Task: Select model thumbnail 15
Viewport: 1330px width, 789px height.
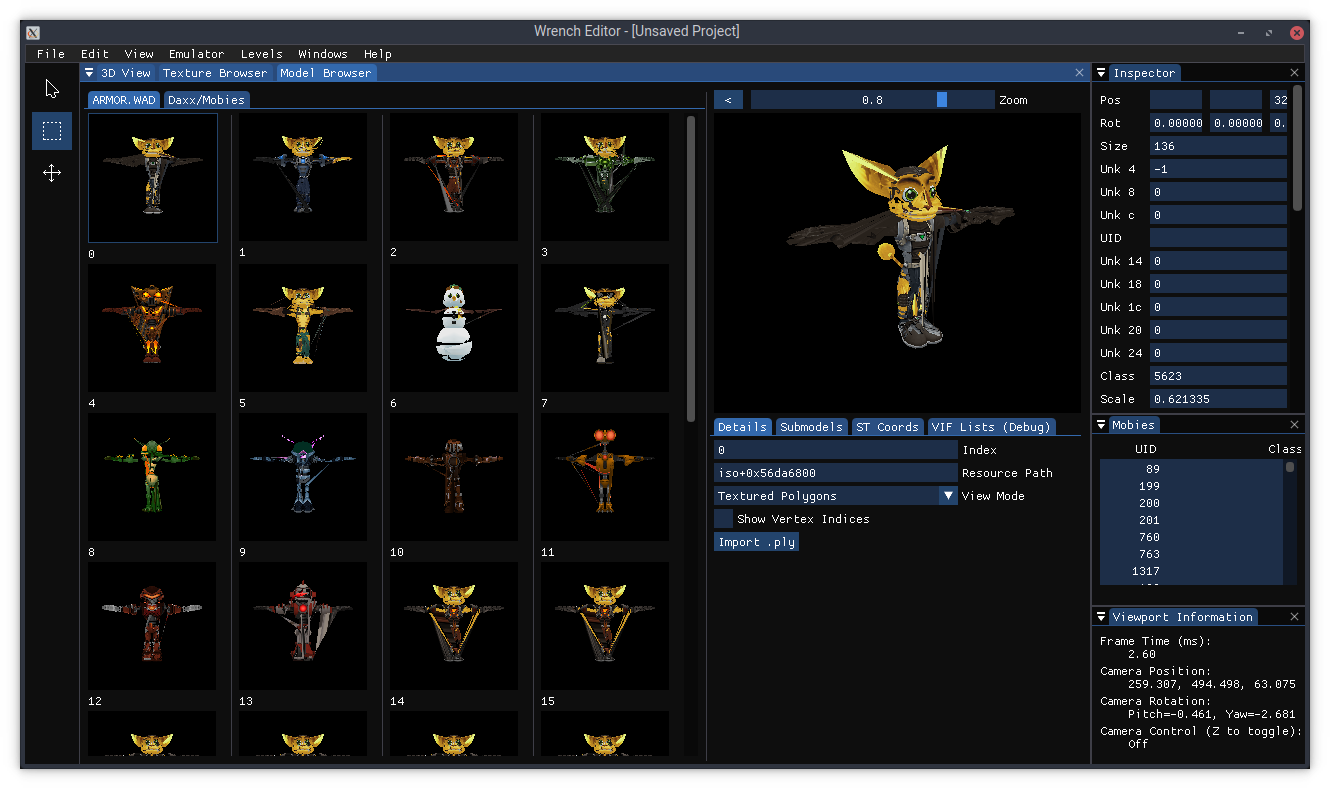Action: 605,626
